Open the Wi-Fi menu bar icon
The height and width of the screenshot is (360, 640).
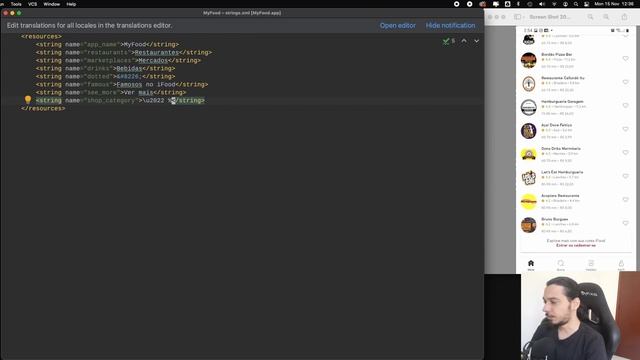click(x=554, y=4)
